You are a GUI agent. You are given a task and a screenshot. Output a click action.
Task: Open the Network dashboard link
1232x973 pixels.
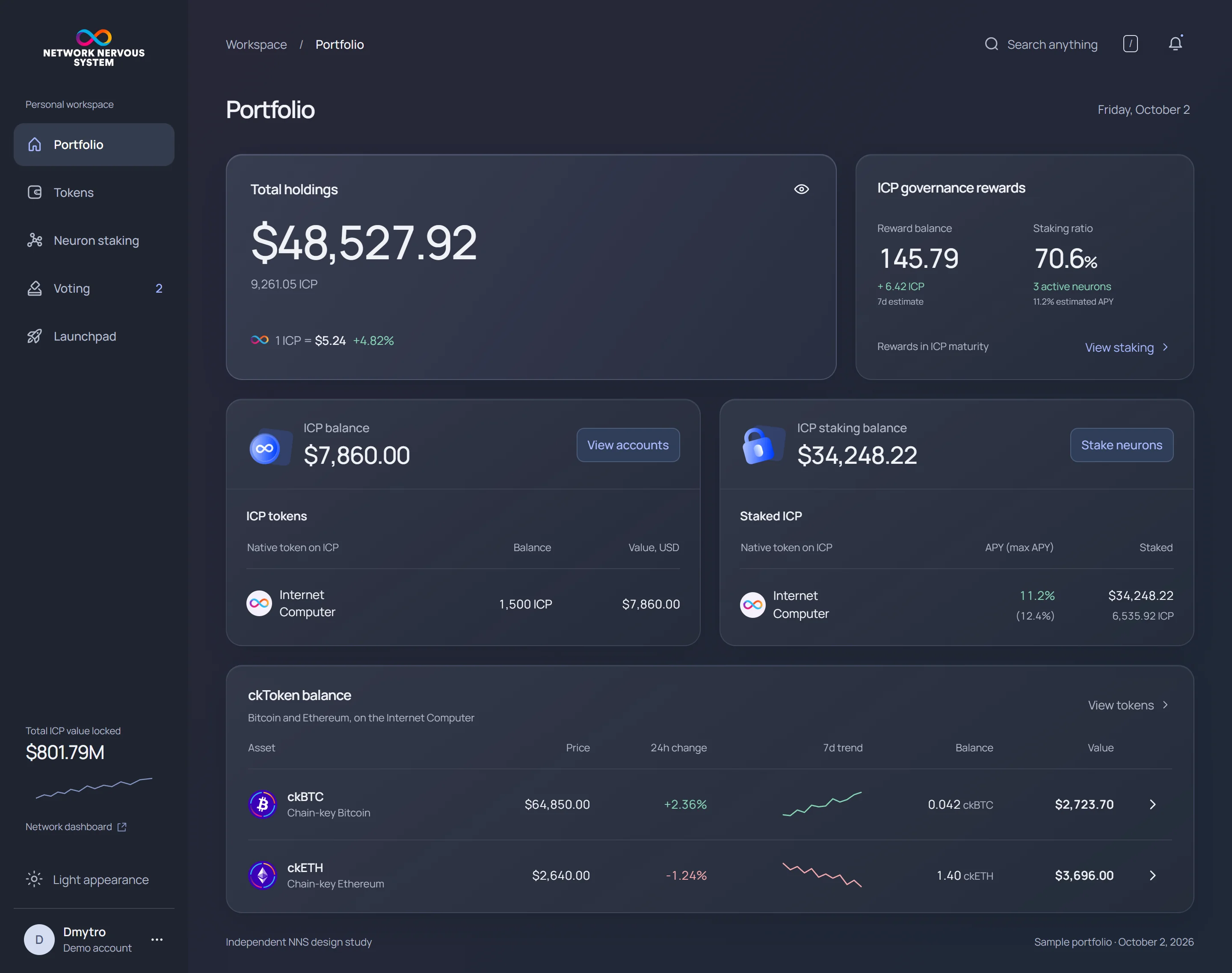pos(76,827)
